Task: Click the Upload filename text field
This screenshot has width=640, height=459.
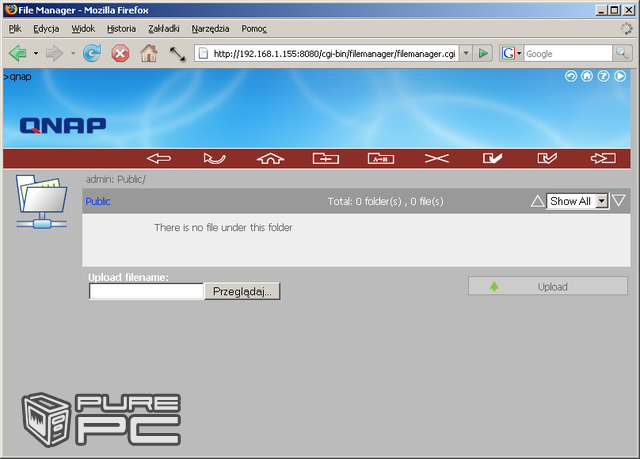Action: 146,291
